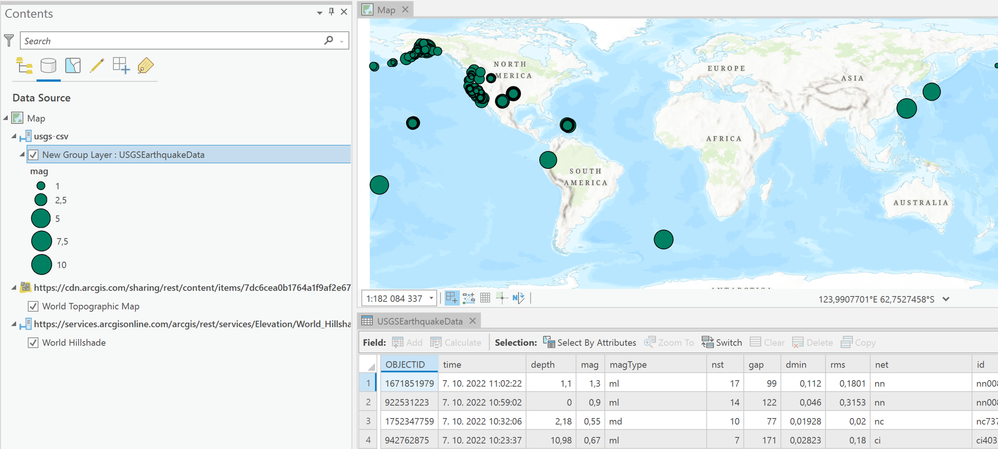This screenshot has height=449, width=998.
Task: Toggle Snapping in the map status bar
Action: click(x=452, y=297)
